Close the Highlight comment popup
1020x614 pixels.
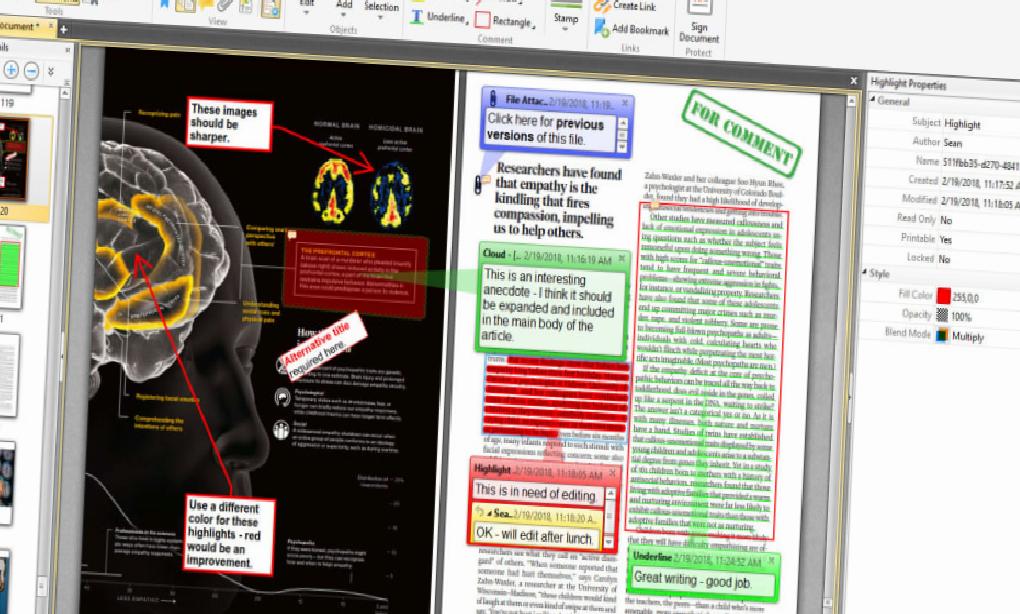pos(611,473)
